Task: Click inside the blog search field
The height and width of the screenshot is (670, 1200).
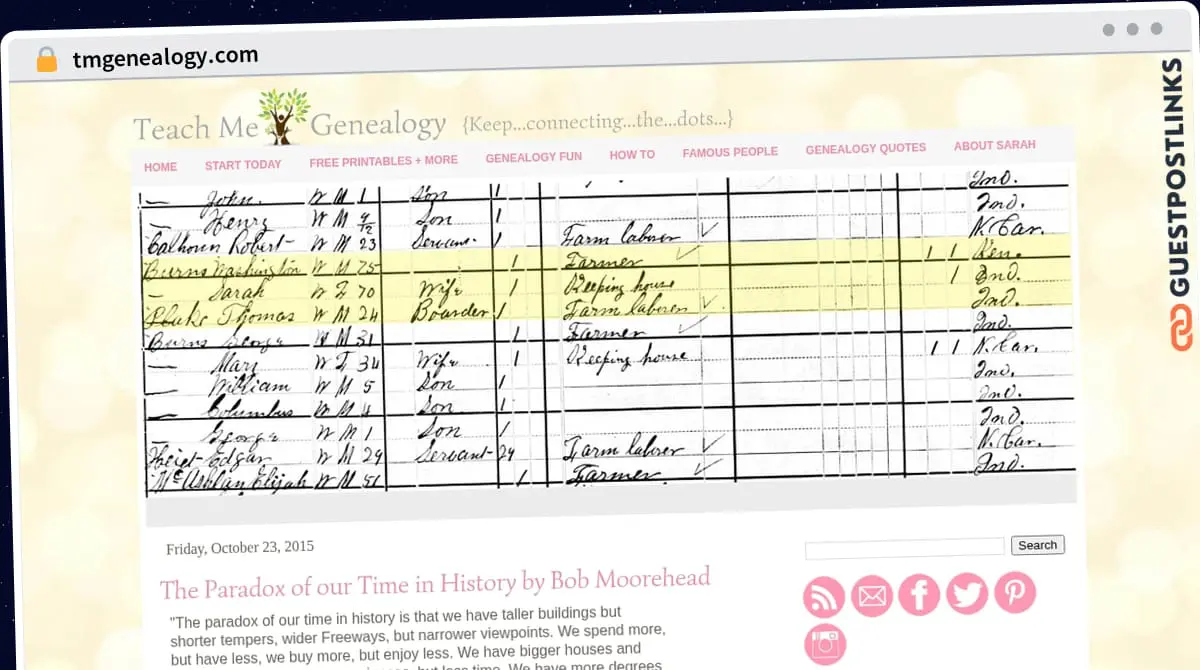Action: [x=903, y=545]
